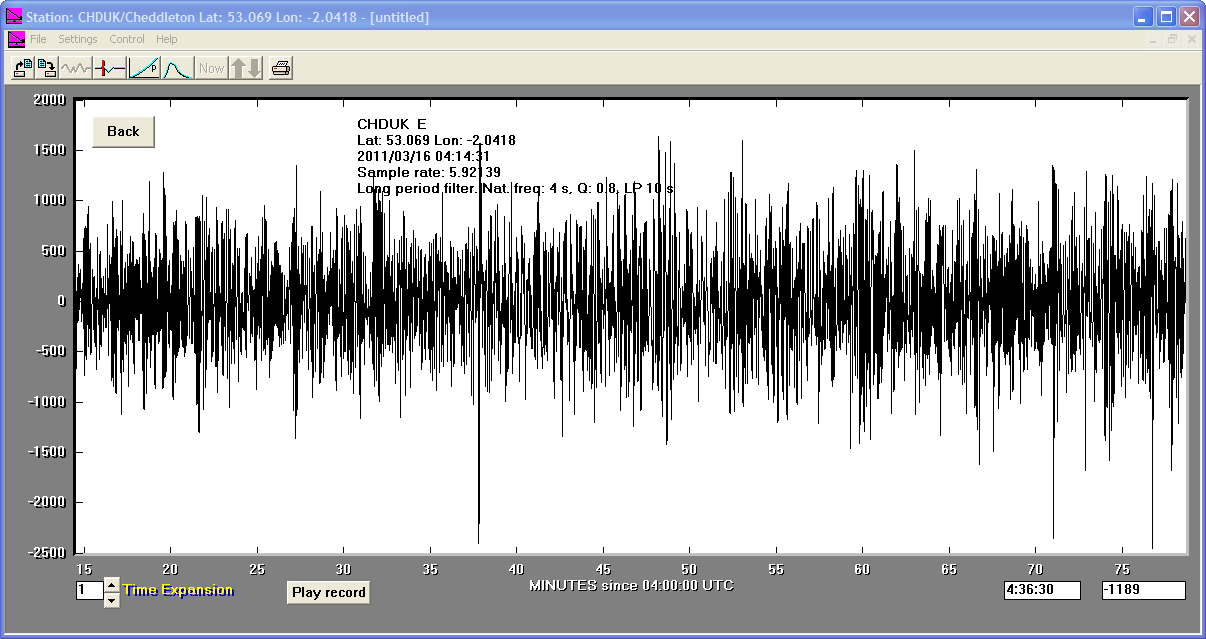
Task: Click the 'CHDUK E' channel label
Action: 392,124
